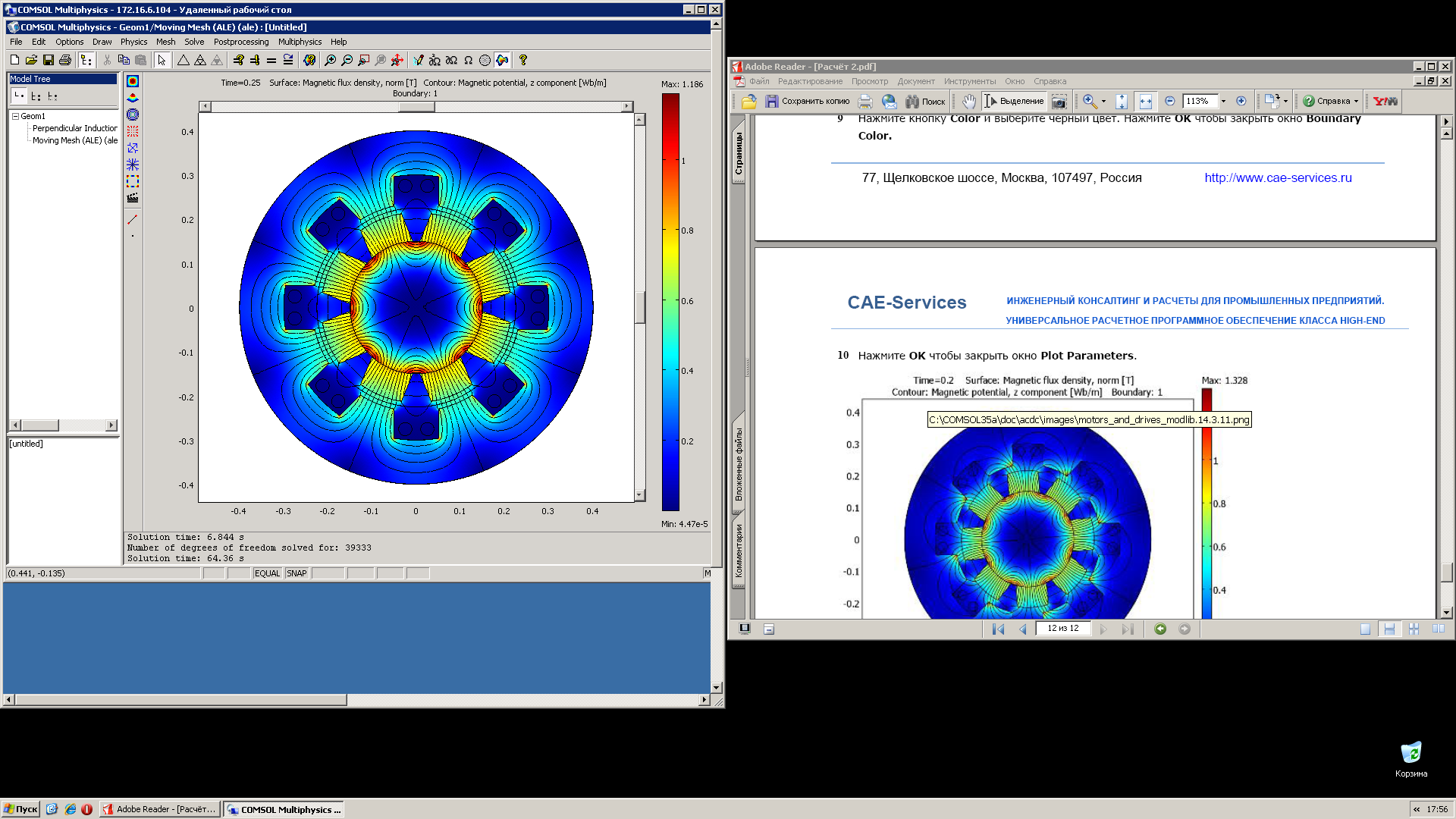This screenshot has width=1456, height=819.
Task: Click the Zoom Extents red arrows icon
Action: pos(397,60)
